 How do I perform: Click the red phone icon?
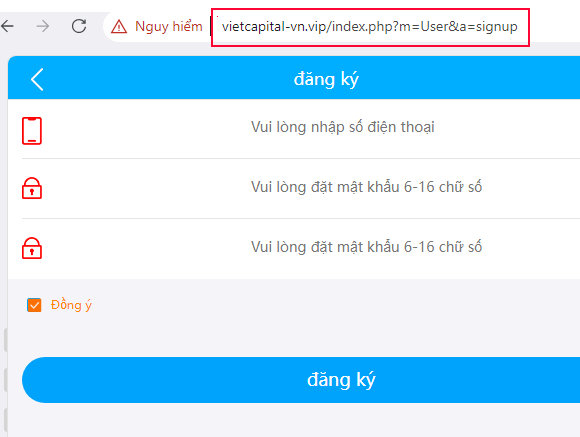coord(32,131)
